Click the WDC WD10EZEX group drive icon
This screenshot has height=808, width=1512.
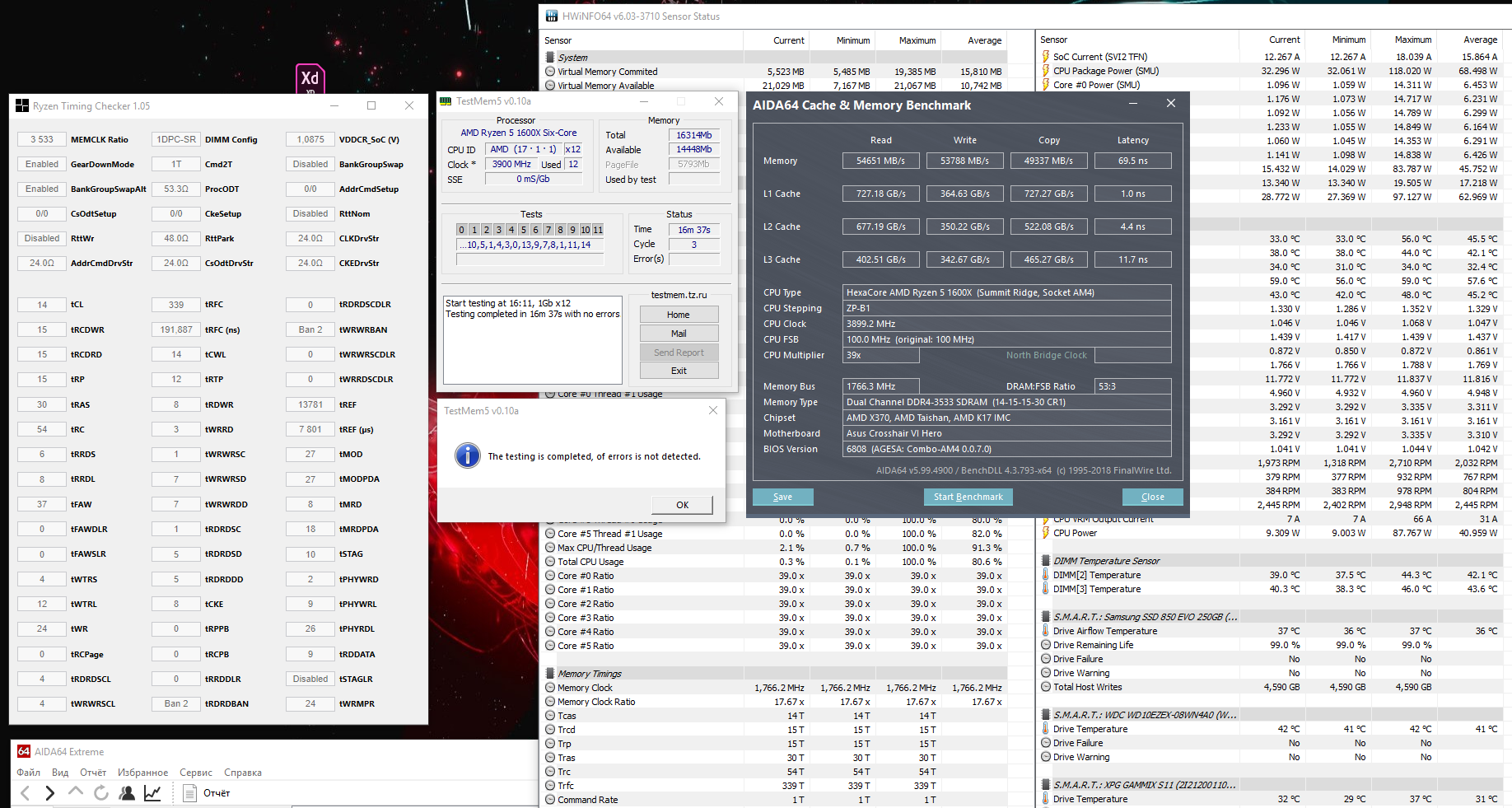[1046, 715]
